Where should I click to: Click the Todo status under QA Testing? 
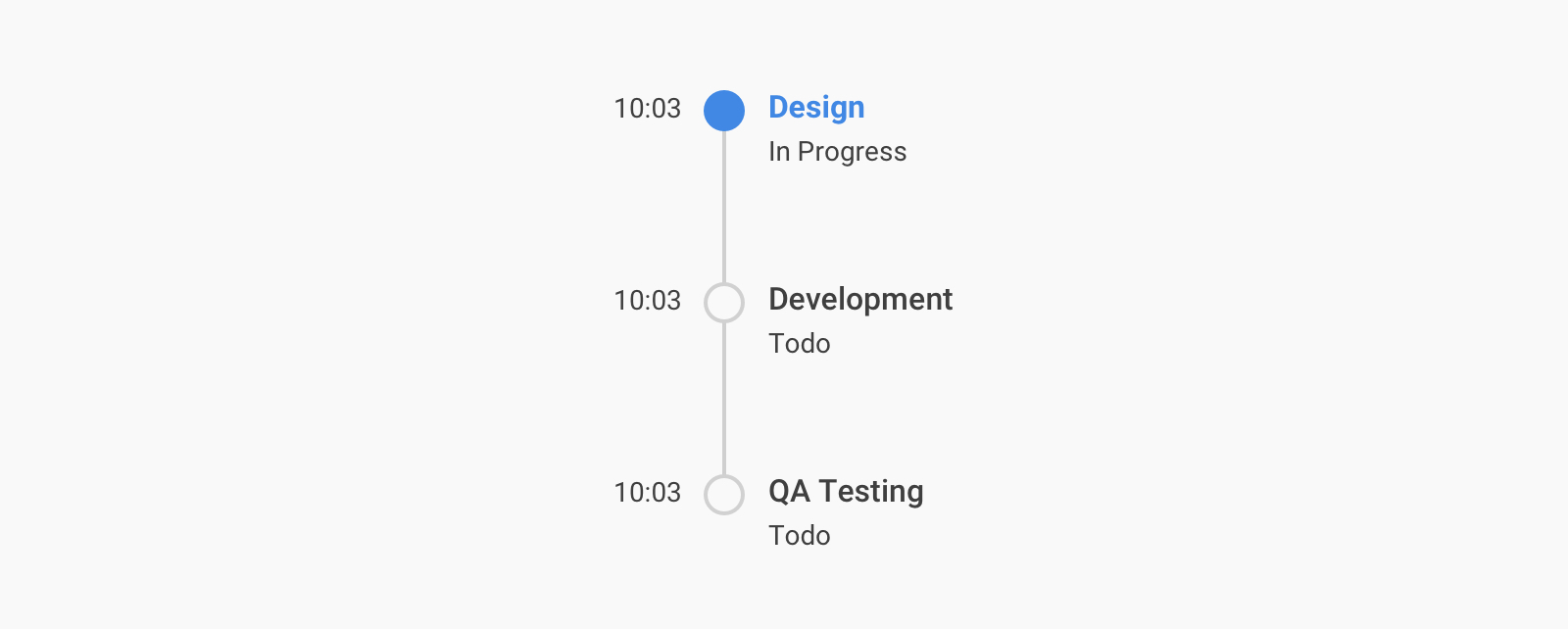point(799,536)
